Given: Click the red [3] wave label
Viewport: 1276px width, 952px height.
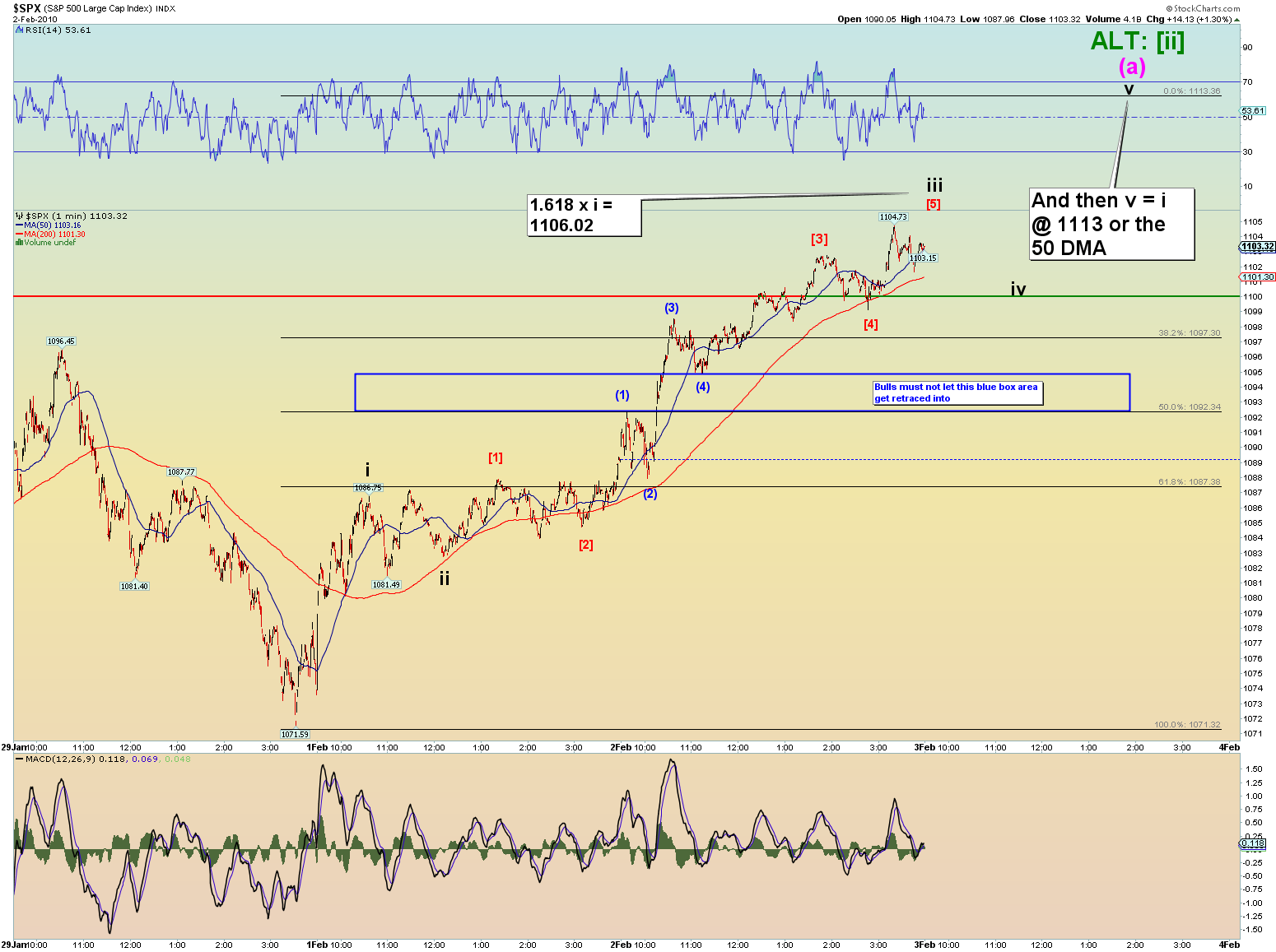Looking at the screenshot, I should pos(819,239).
